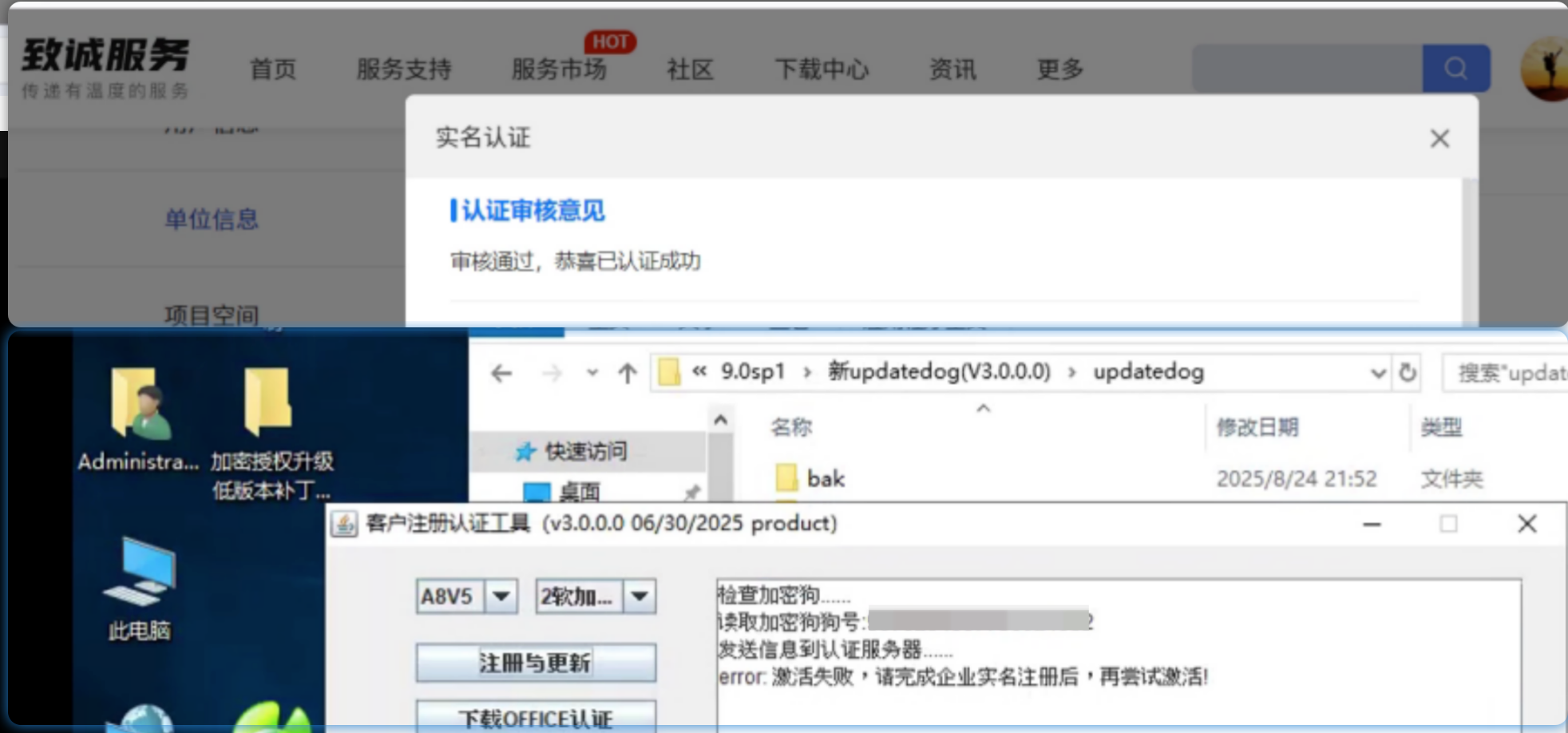Open the 社区 navigation item
Image resolution: width=1568 pixels, height=733 pixels.
(x=690, y=69)
